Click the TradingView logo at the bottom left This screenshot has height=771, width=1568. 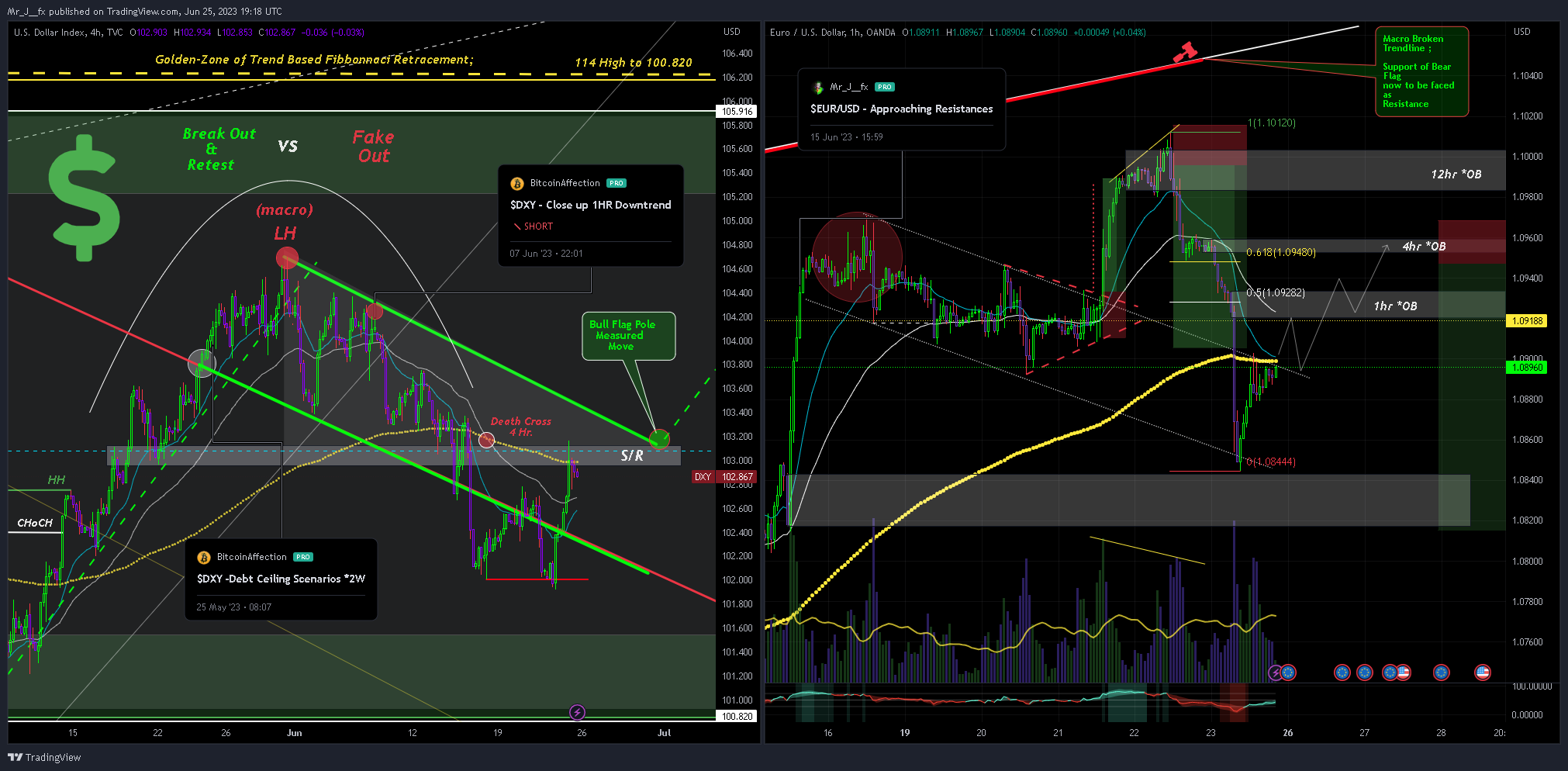pos(44,757)
